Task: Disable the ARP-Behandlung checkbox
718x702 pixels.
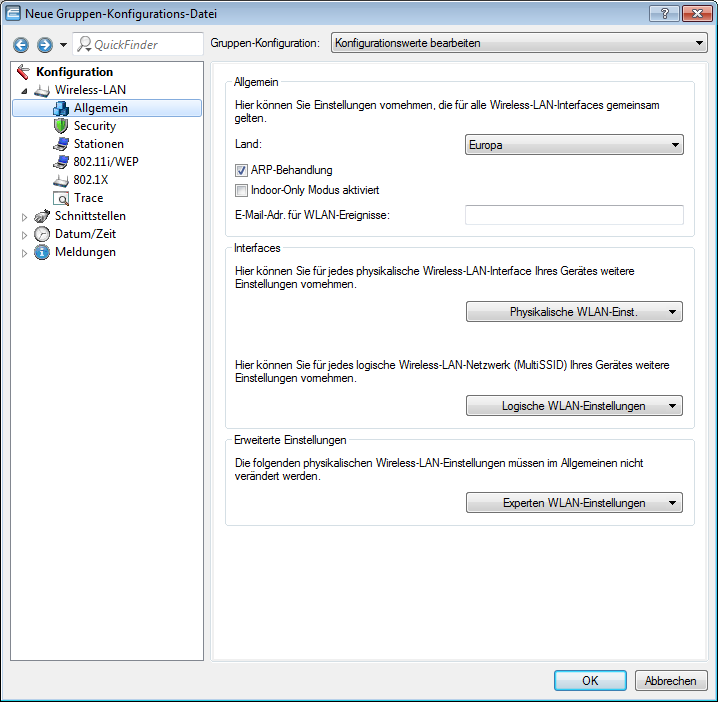Action: point(241,171)
